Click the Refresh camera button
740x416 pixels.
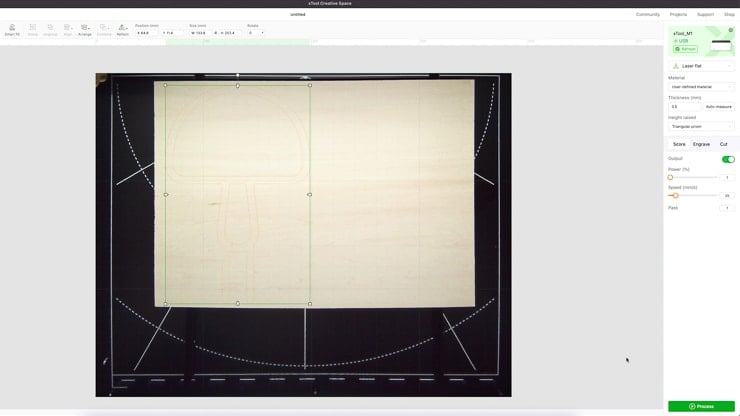point(685,49)
